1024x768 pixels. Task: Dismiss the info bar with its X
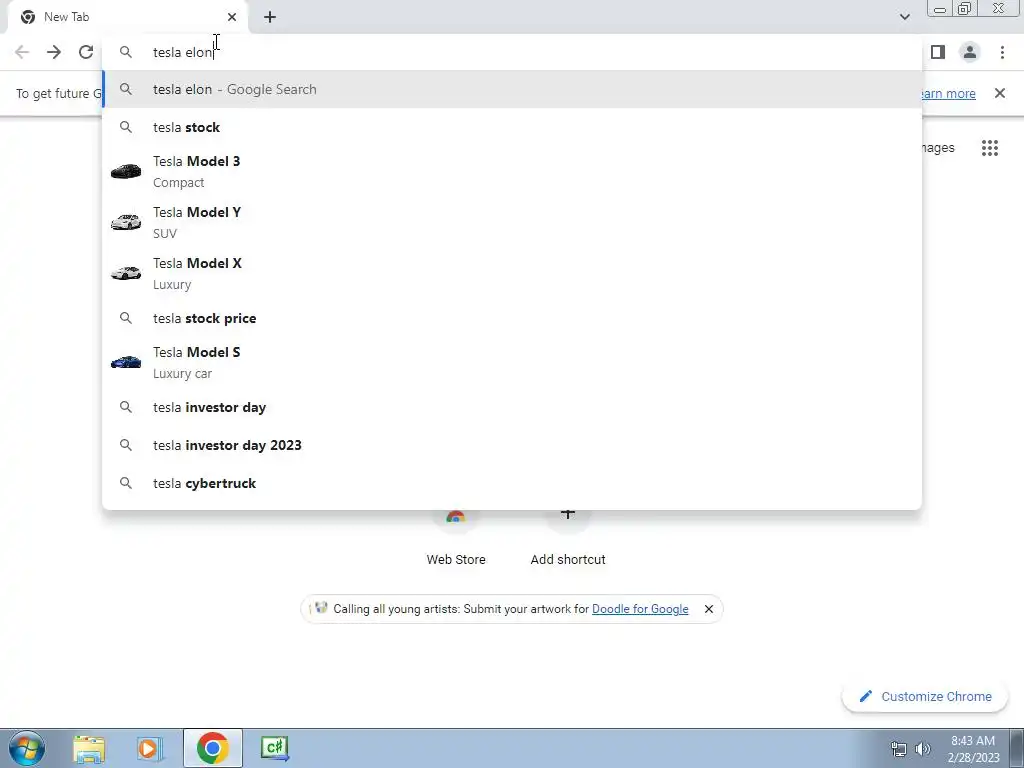click(x=1000, y=93)
